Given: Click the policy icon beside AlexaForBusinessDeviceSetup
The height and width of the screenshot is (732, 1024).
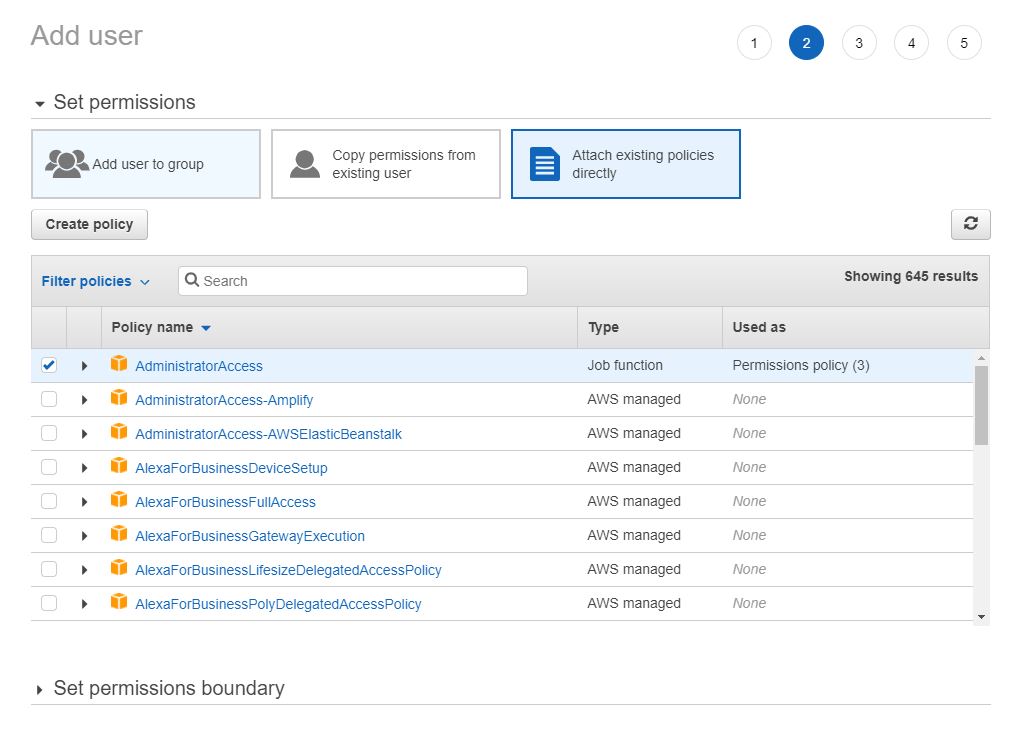Looking at the screenshot, I should (x=119, y=465).
